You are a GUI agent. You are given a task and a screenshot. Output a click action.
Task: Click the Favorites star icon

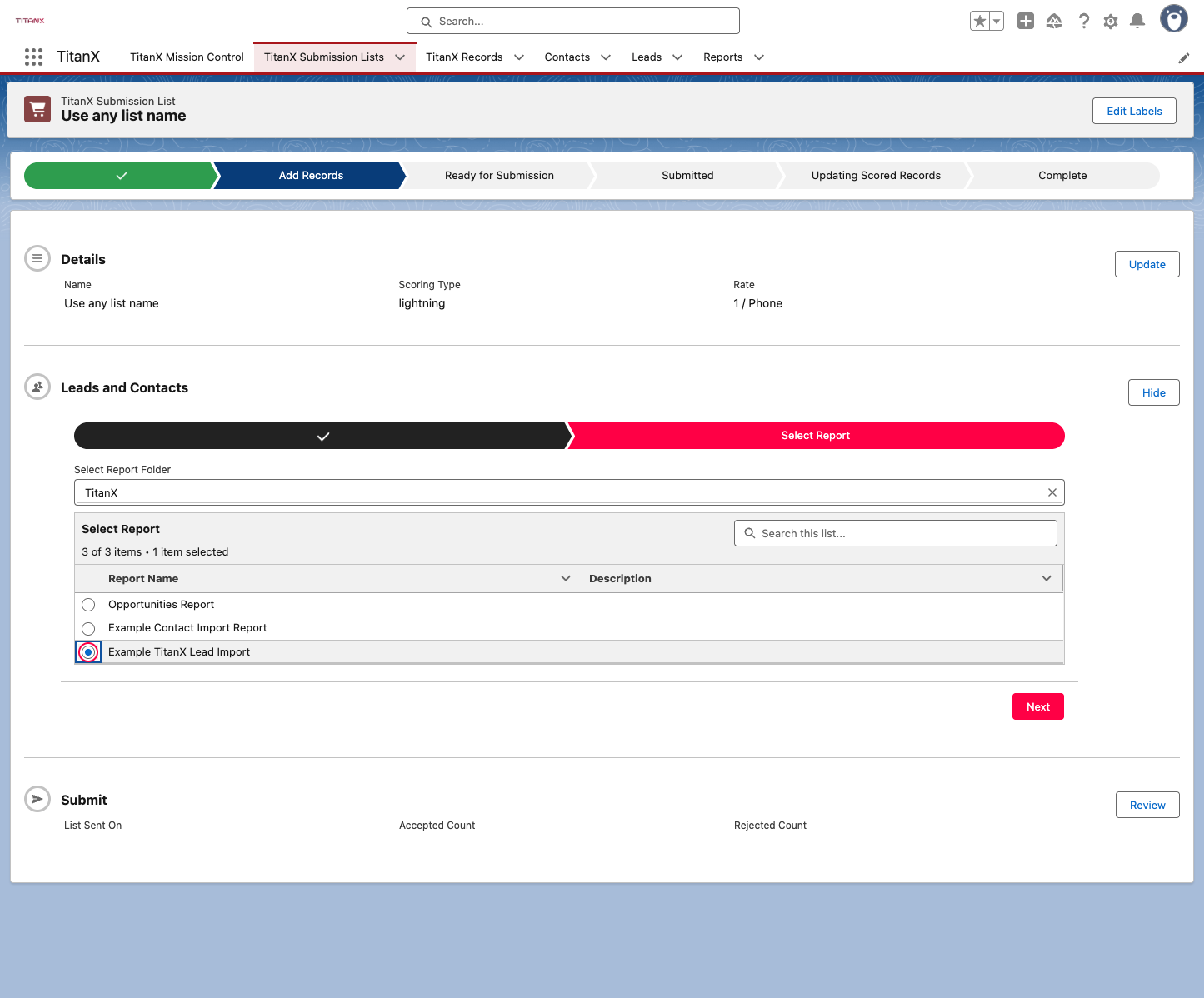pyautogui.click(x=980, y=22)
